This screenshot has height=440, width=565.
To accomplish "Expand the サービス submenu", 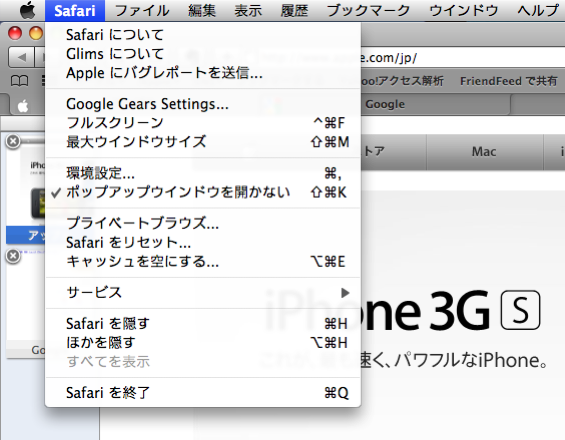I will (203, 293).
